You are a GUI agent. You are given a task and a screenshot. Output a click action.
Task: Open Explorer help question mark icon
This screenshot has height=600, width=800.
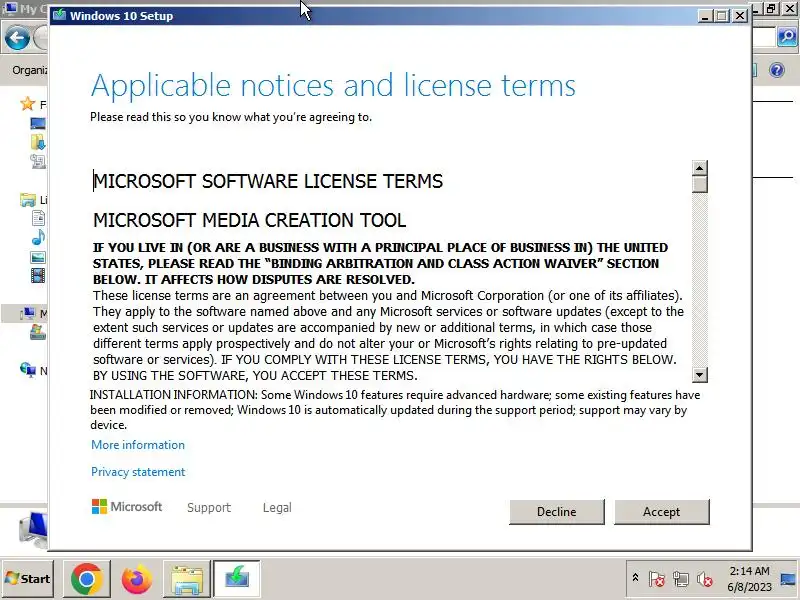tap(777, 70)
